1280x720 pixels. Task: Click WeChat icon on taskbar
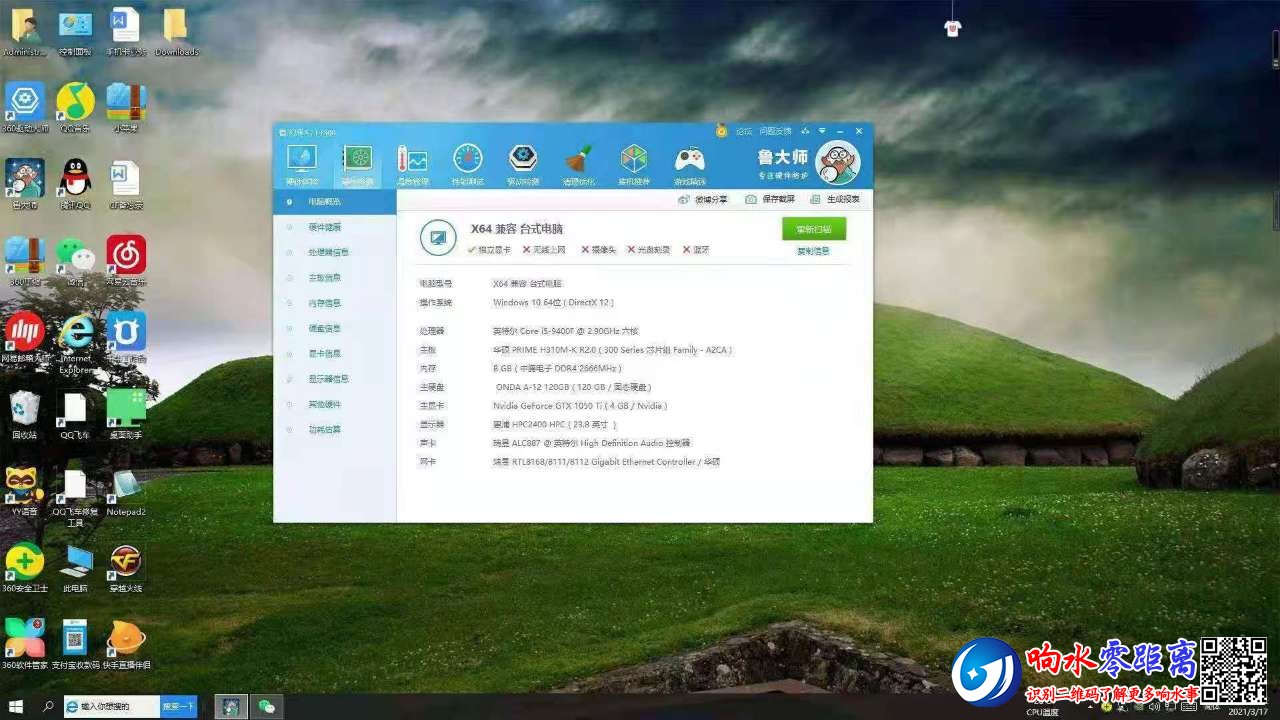[x=266, y=706]
